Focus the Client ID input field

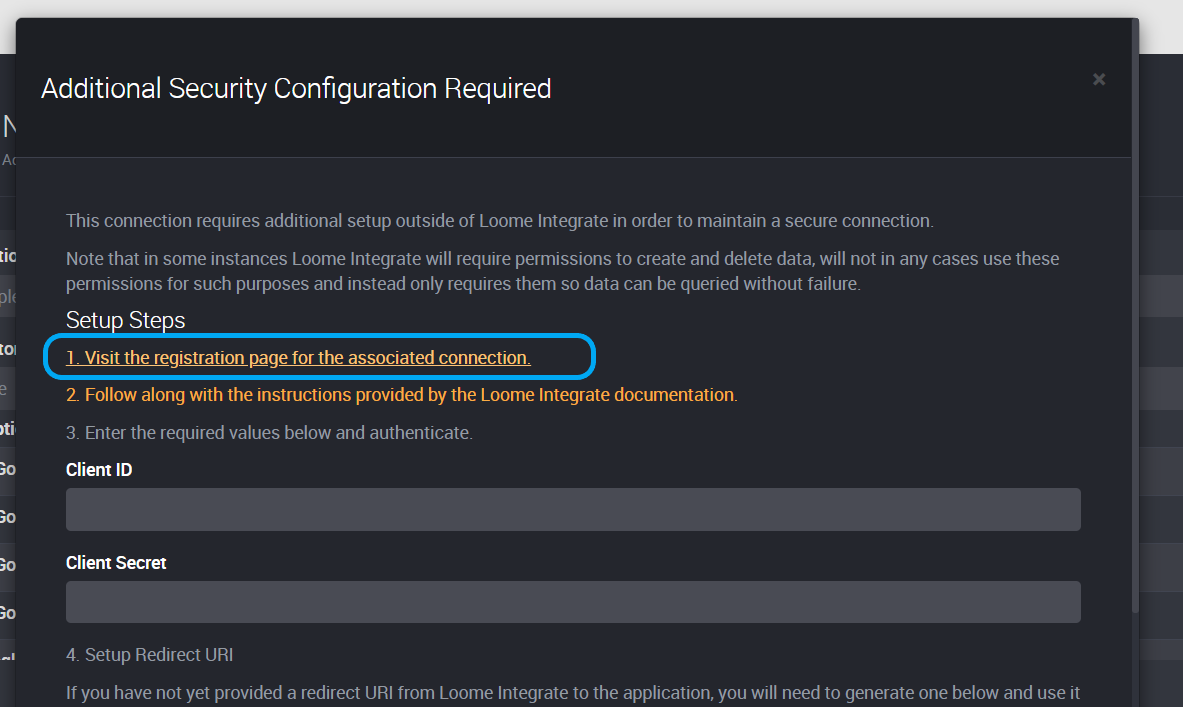coord(573,509)
